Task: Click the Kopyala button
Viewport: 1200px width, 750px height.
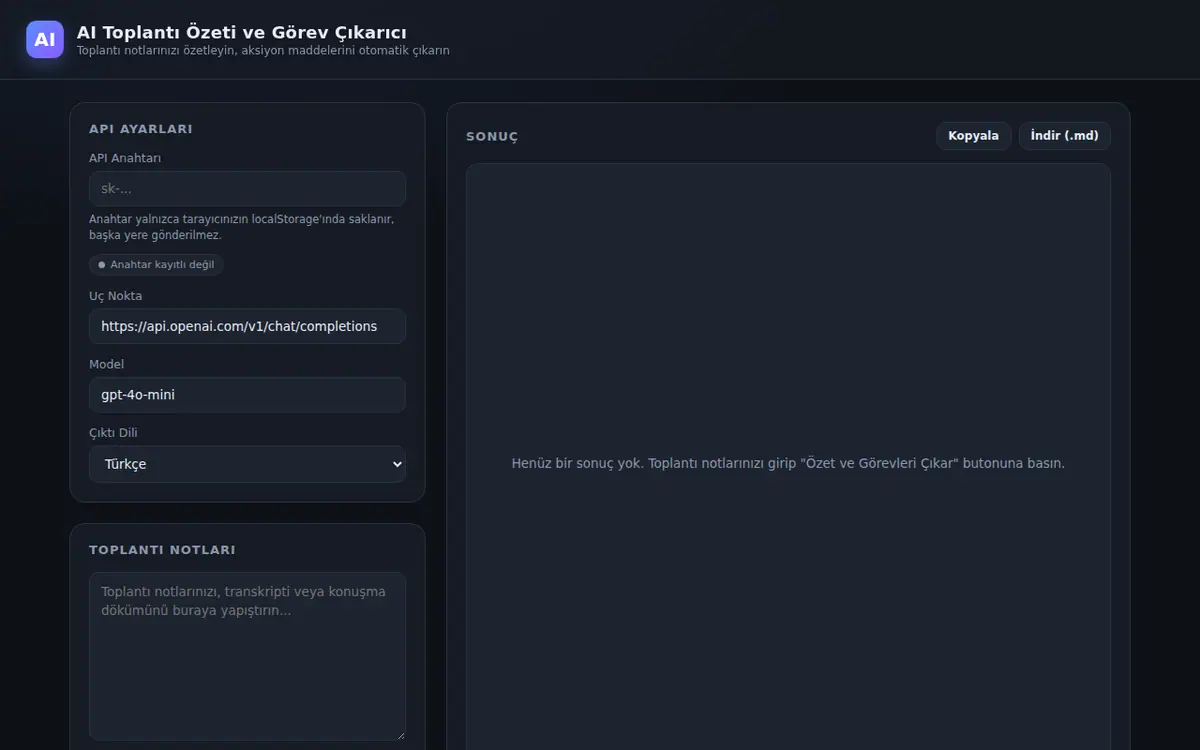Action: click(x=974, y=136)
